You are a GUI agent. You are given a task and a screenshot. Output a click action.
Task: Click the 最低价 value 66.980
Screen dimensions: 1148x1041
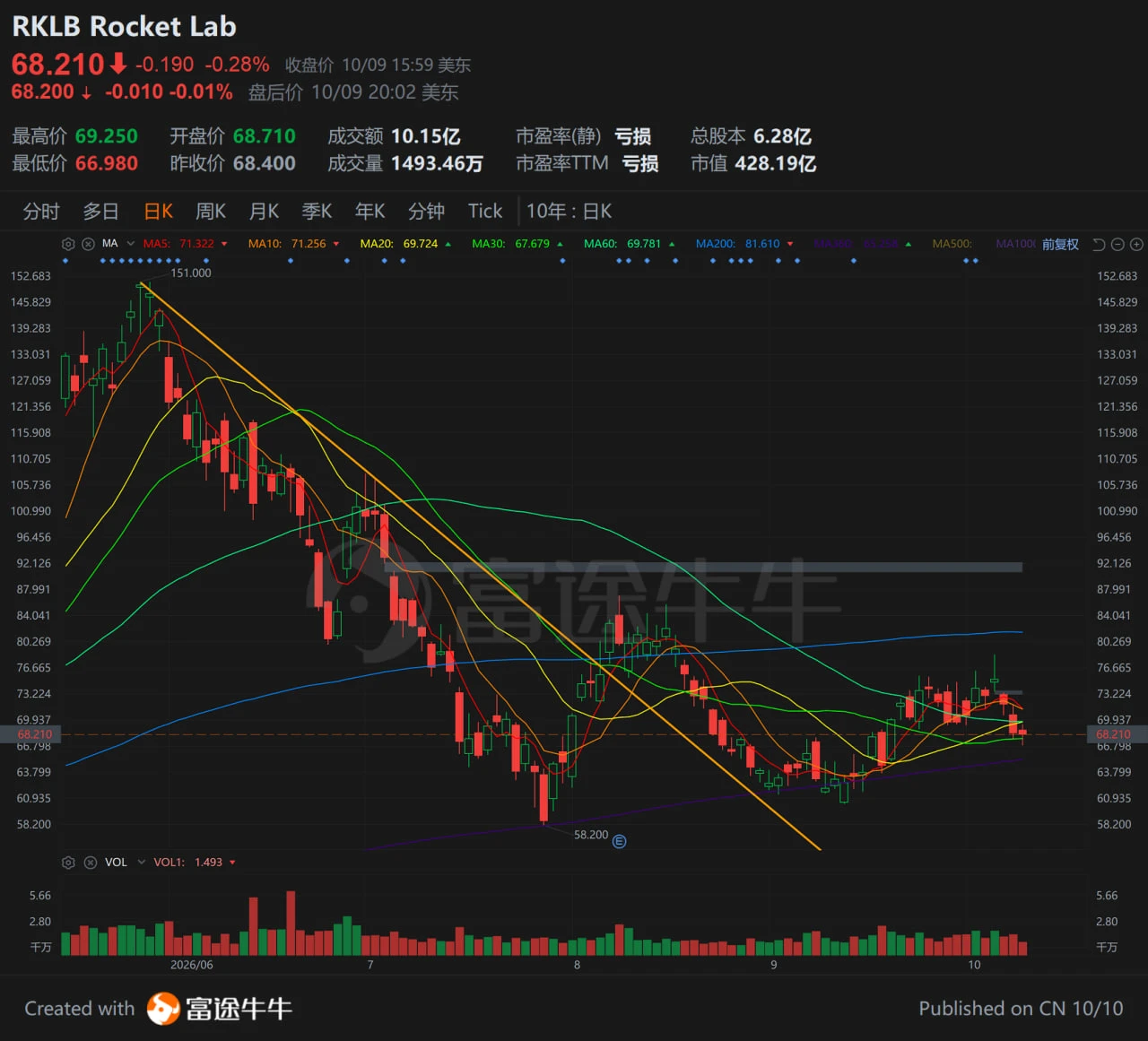pos(107,163)
